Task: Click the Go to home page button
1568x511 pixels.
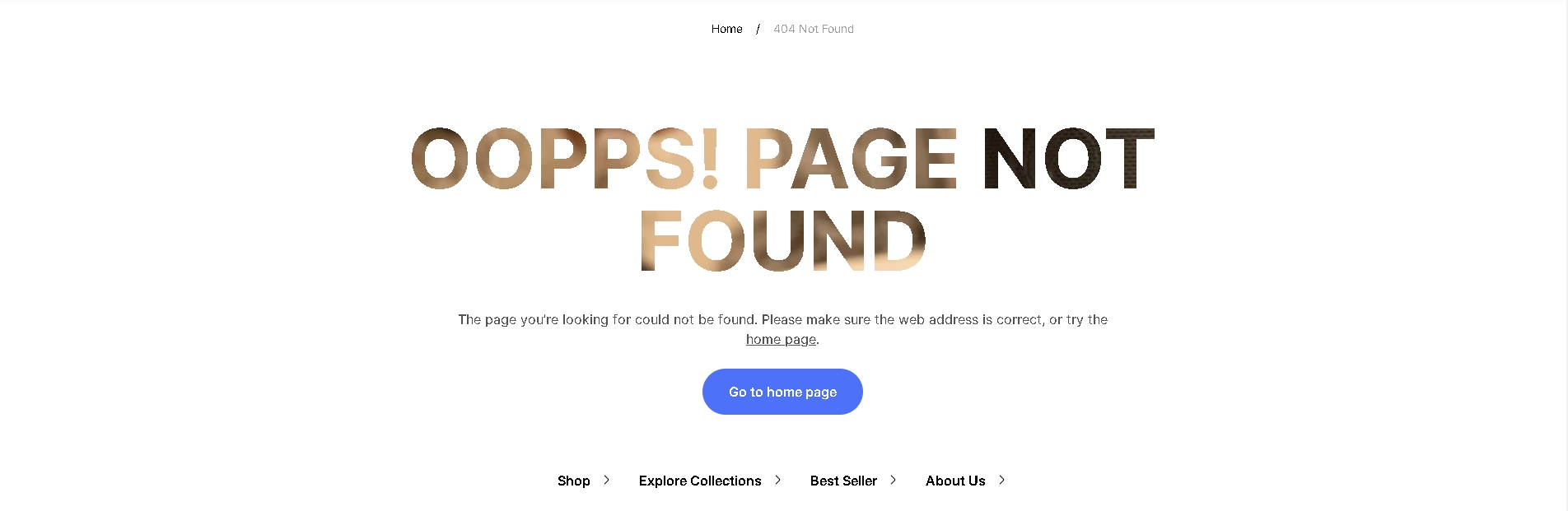Action: click(x=782, y=392)
